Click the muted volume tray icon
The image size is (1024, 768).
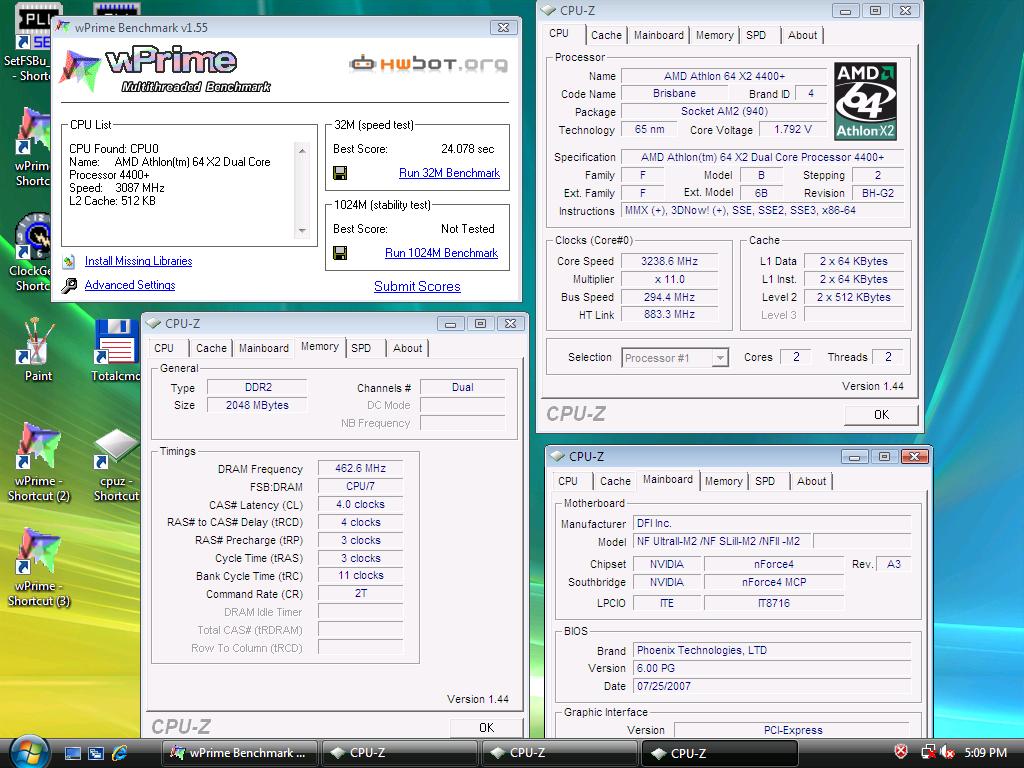947,752
